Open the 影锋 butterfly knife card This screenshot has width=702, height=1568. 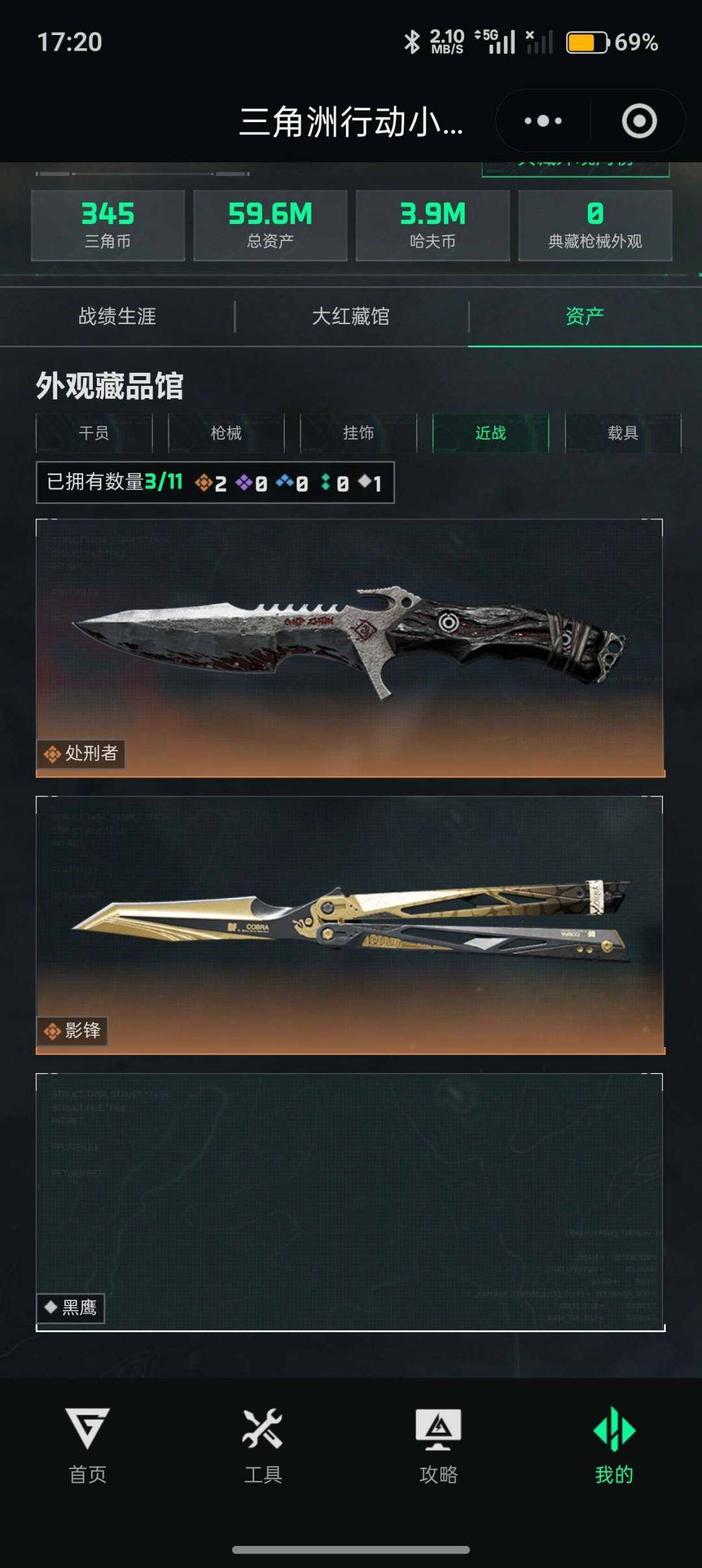(x=350, y=925)
